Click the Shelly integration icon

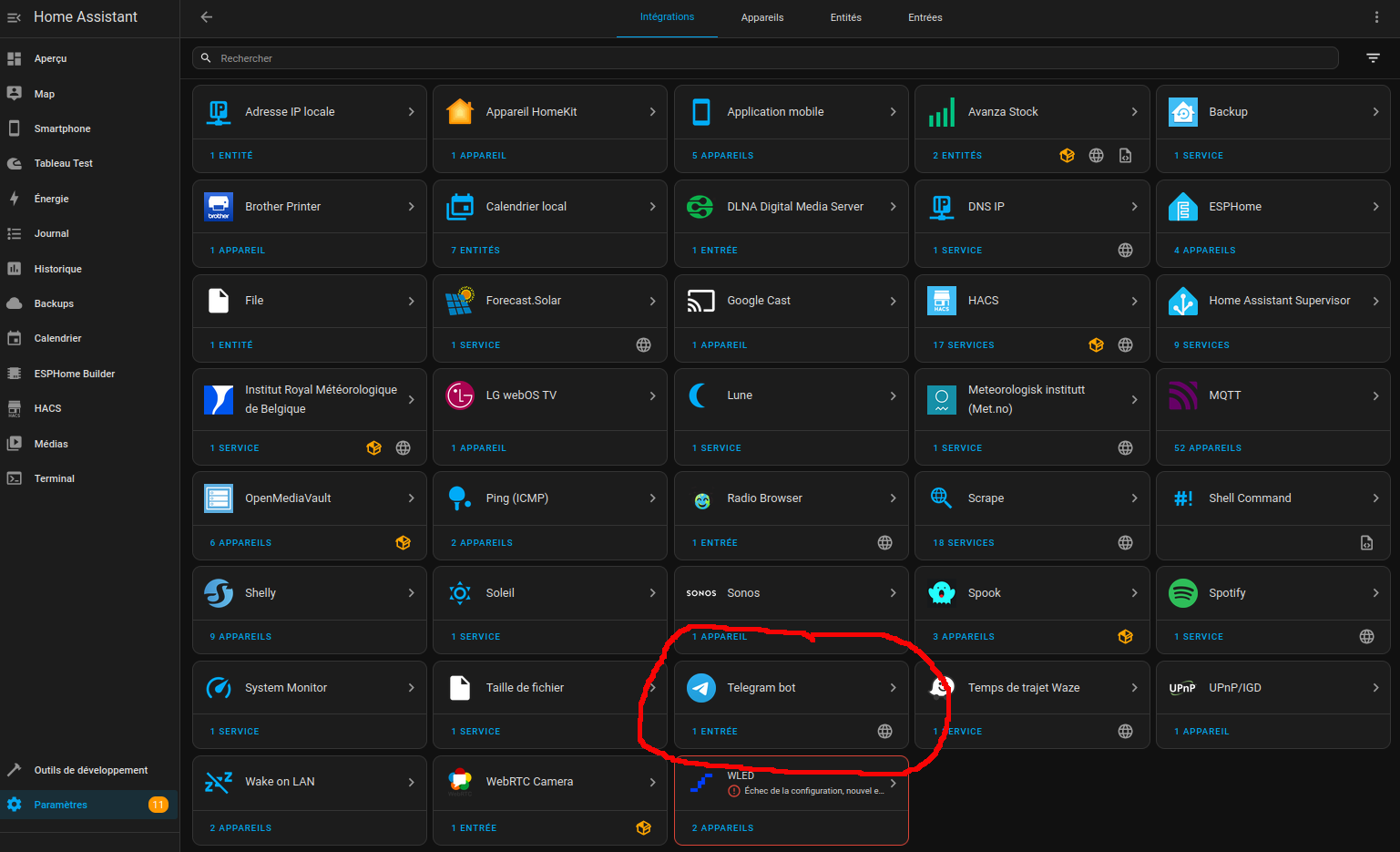(x=219, y=593)
